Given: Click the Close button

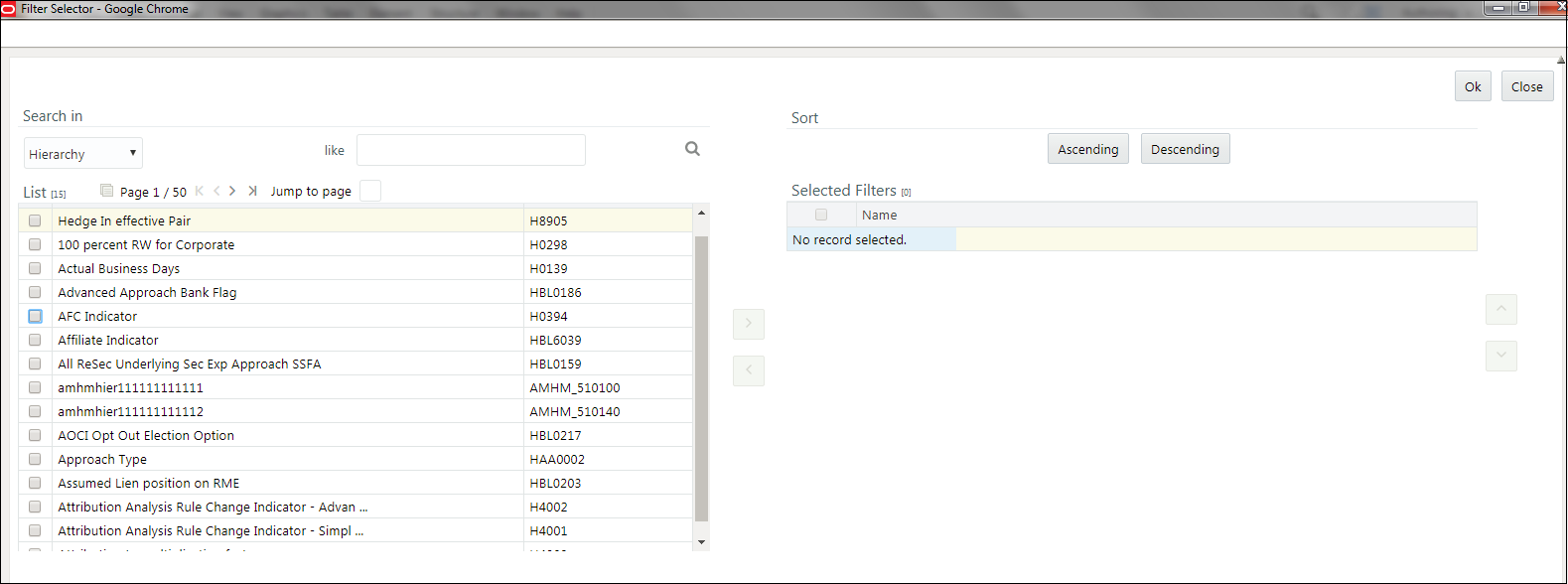Looking at the screenshot, I should [x=1527, y=86].
